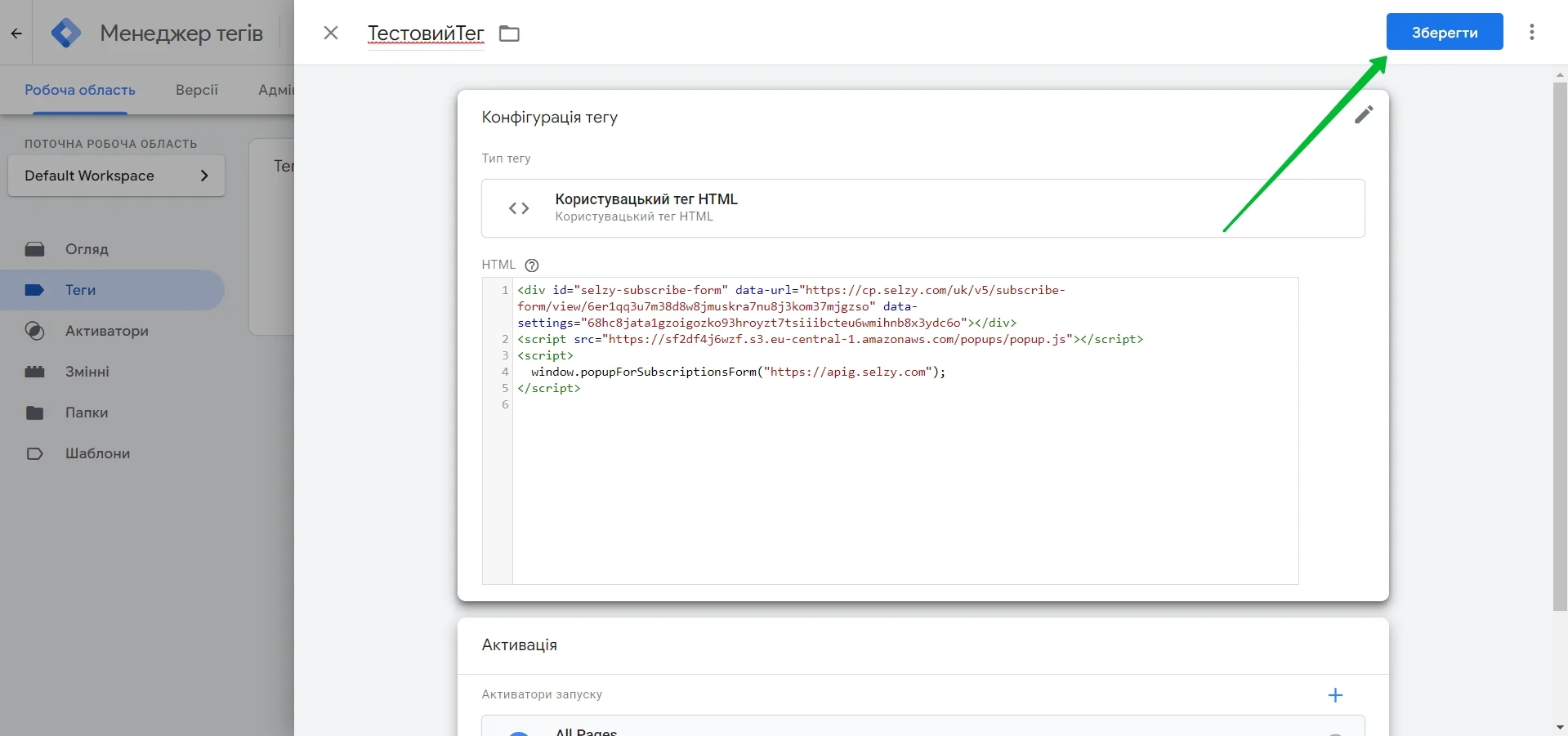
Task: Close the tag editor panel
Action: [331, 33]
